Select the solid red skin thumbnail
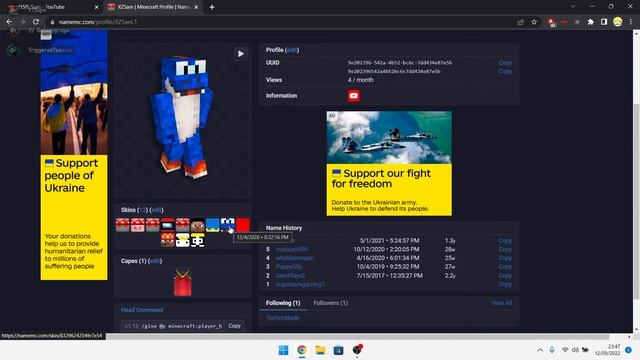 point(243,225)
